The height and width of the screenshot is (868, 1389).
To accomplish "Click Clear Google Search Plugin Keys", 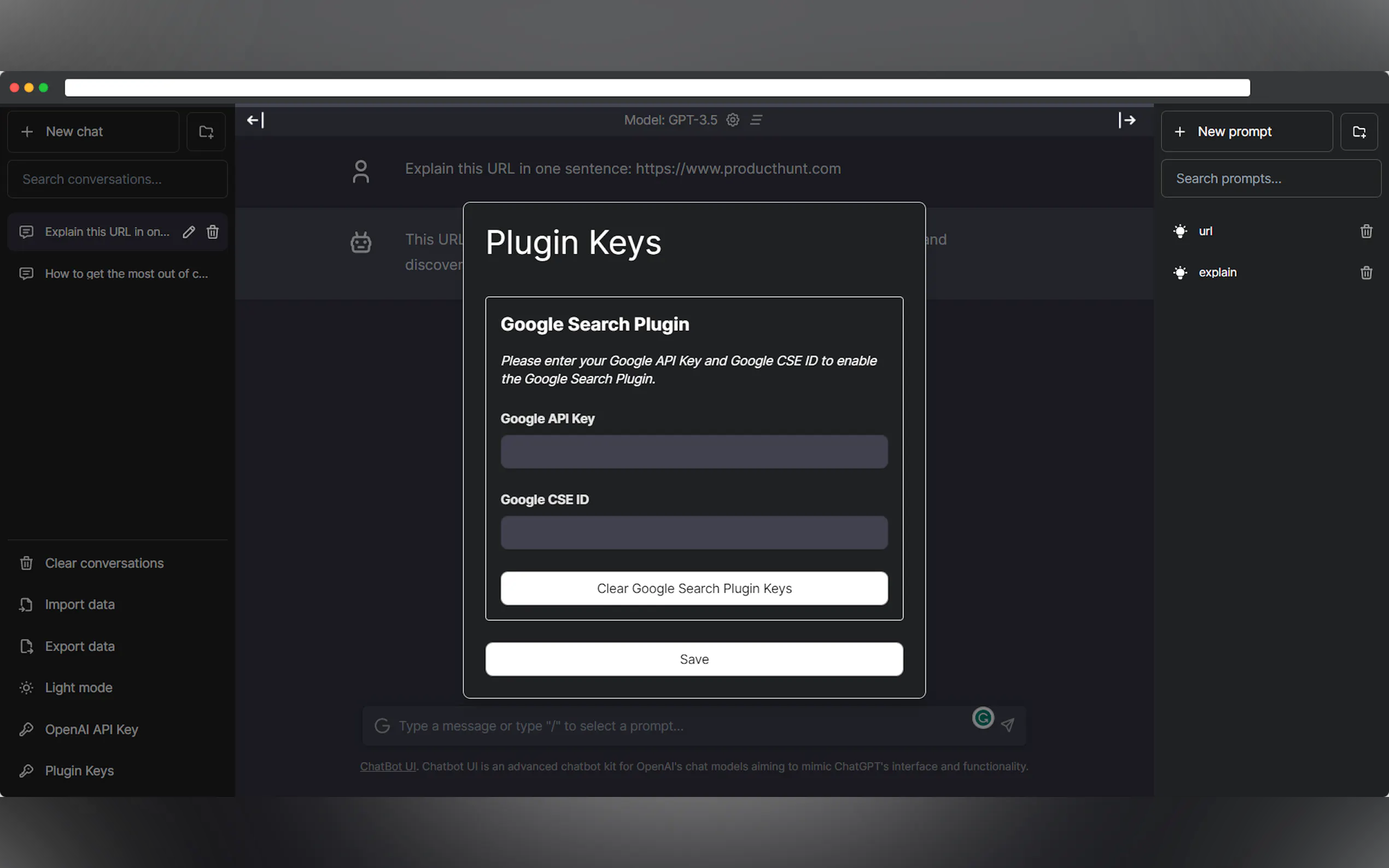I will tap(693, 589).
